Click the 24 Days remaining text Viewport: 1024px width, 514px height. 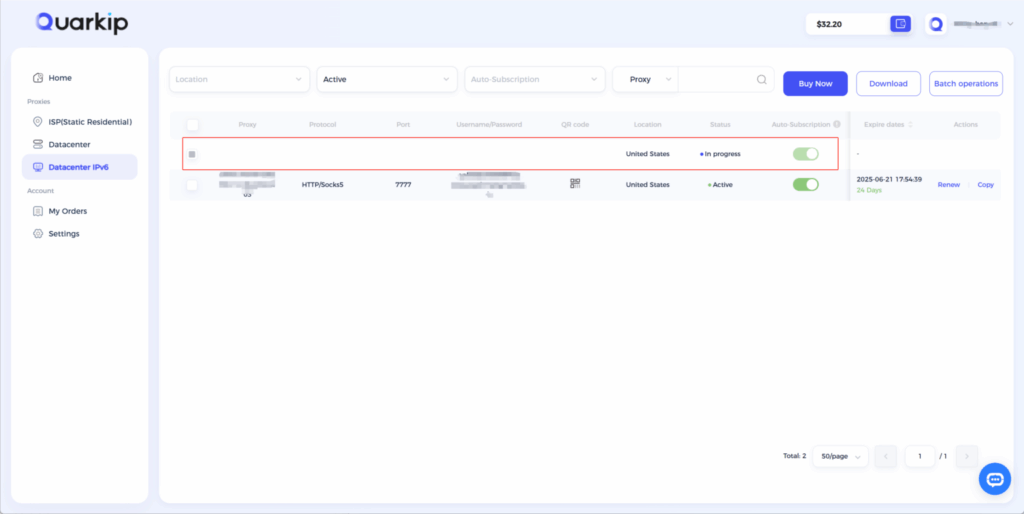point(869,191)
